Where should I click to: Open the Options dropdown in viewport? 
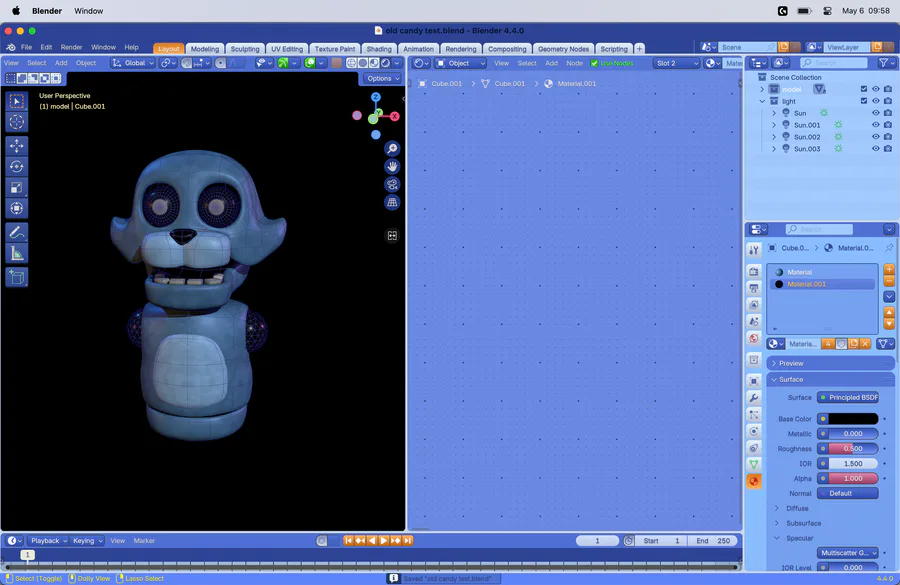[382, 79]
